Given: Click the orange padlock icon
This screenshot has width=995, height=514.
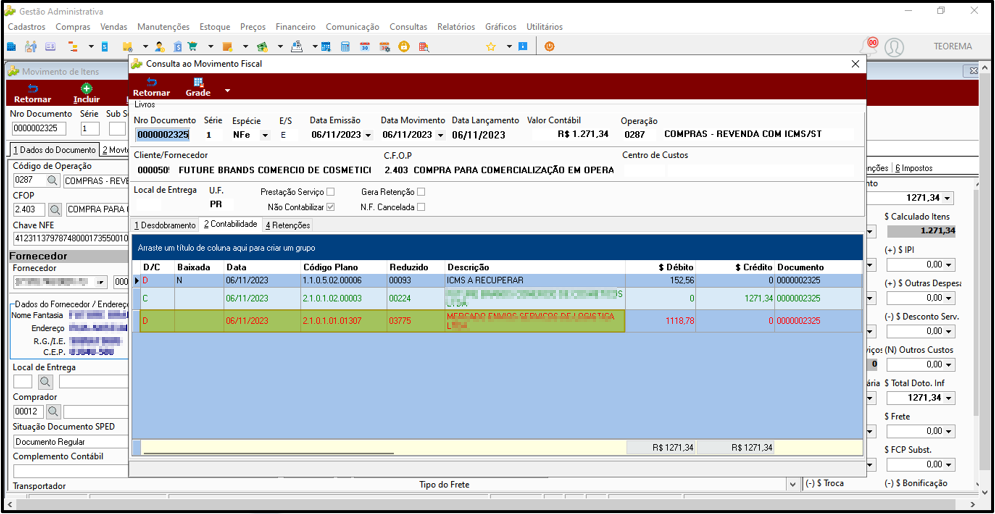Looking at the screenshot, I should click(404, 46).
